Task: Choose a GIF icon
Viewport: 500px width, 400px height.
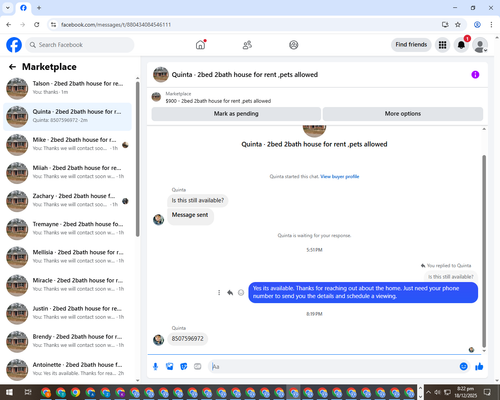Action: tap(198, 367)
